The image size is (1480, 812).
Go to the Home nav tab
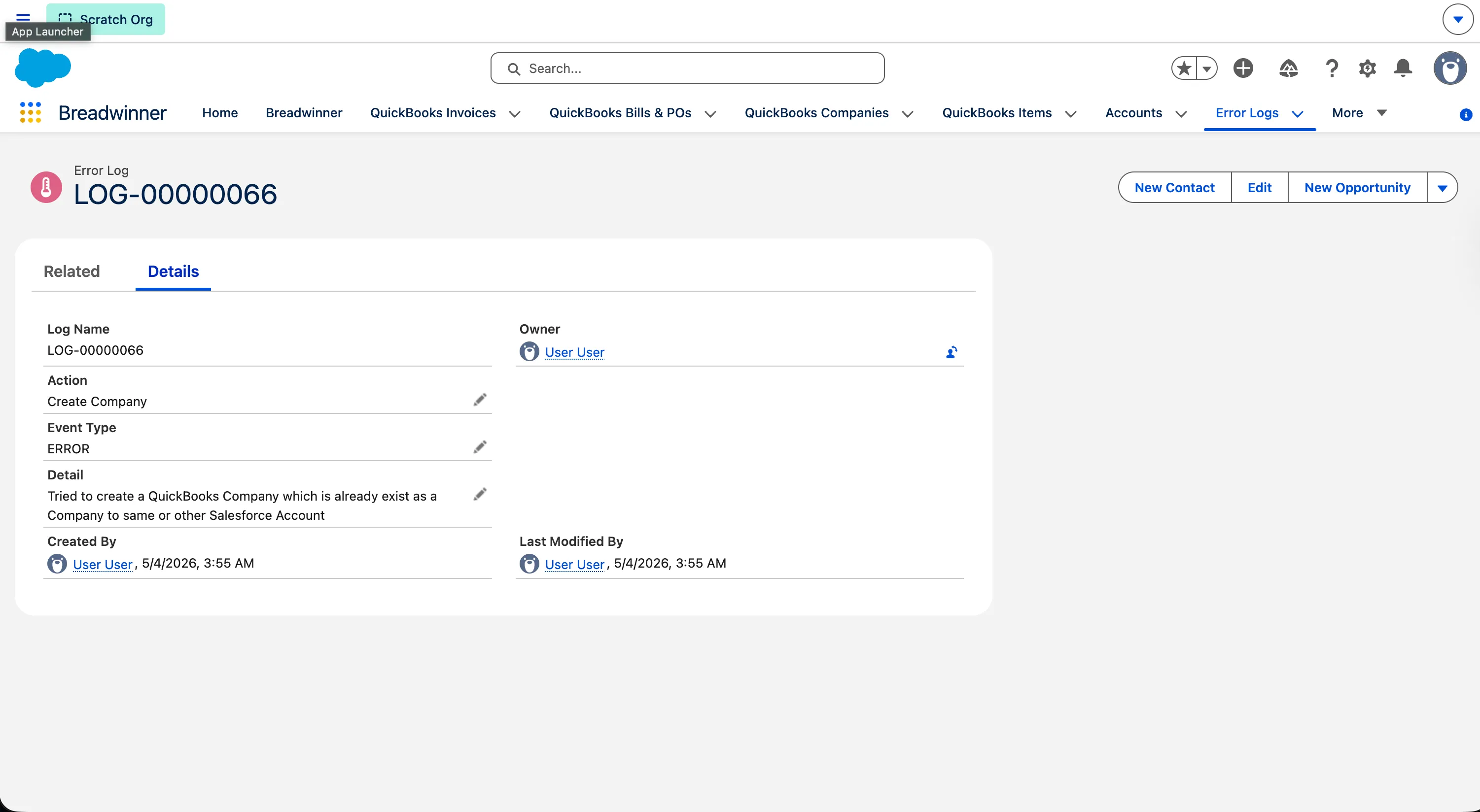coord(220,113)
